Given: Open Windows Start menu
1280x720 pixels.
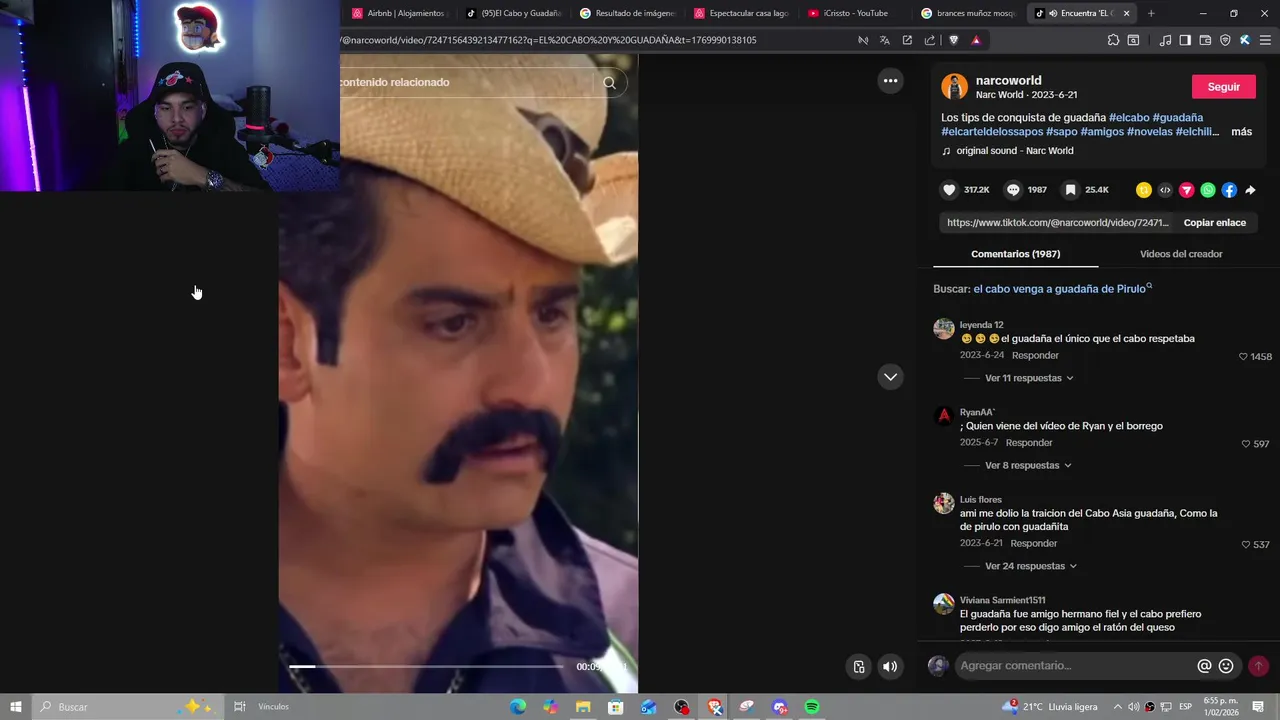Looking at the screenshot, I should point(16,707).
